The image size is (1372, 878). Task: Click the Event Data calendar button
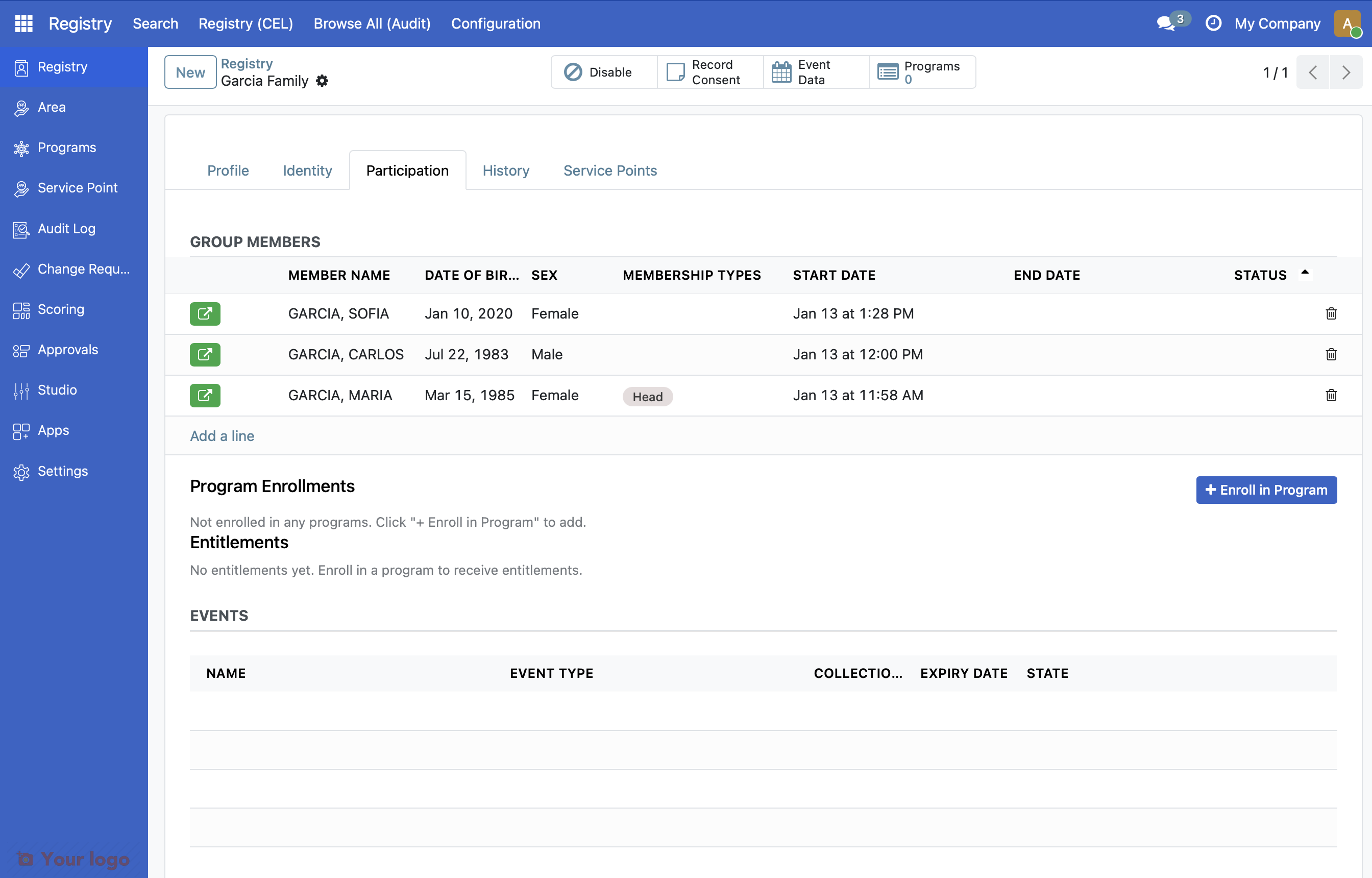816,72
